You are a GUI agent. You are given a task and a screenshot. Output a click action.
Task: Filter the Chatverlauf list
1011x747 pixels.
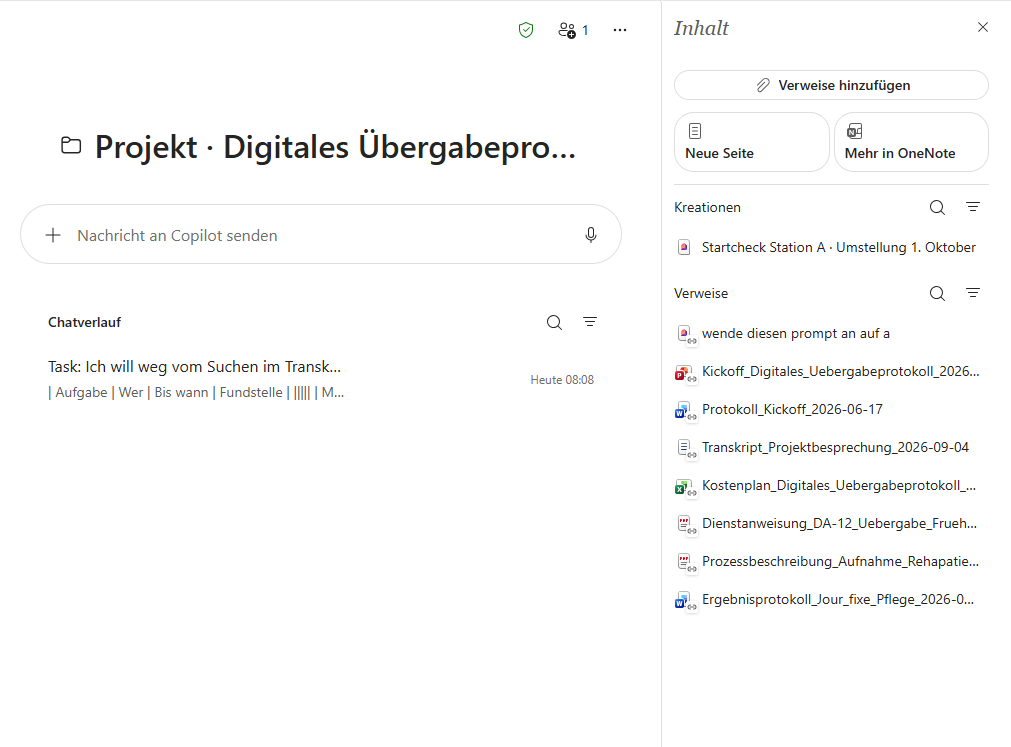[x=589, y=322]
